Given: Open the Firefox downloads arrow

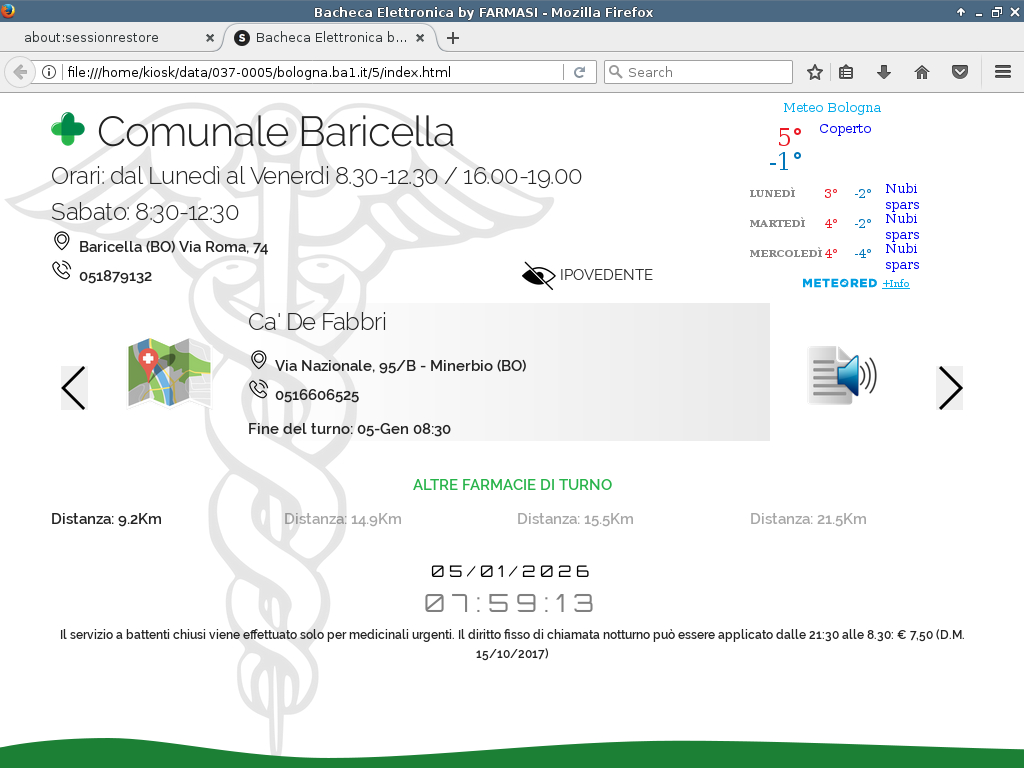Looking at the screenshot, I should pyautogui.click(x=884, y=72).
